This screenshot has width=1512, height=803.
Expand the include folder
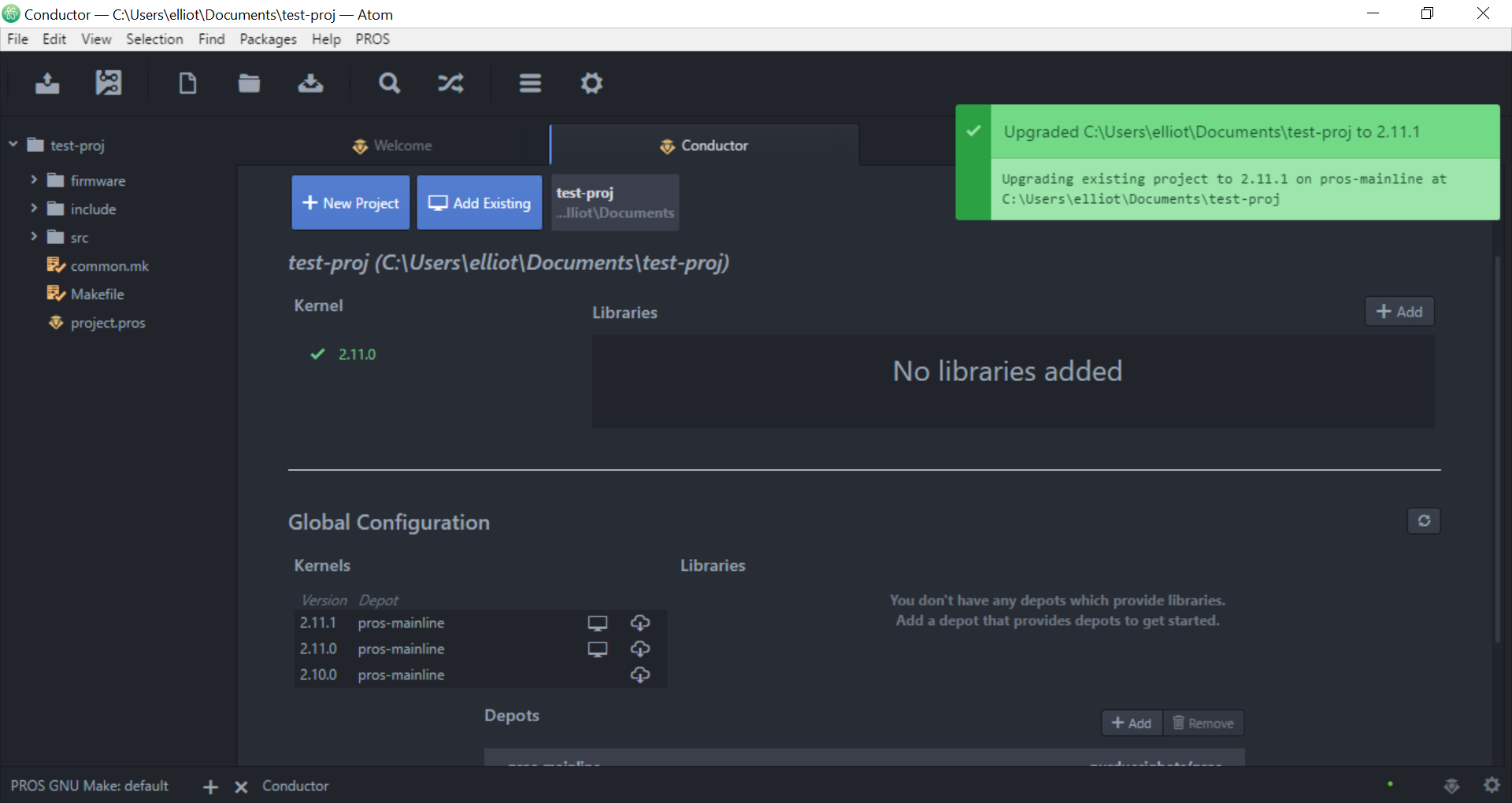34,208
